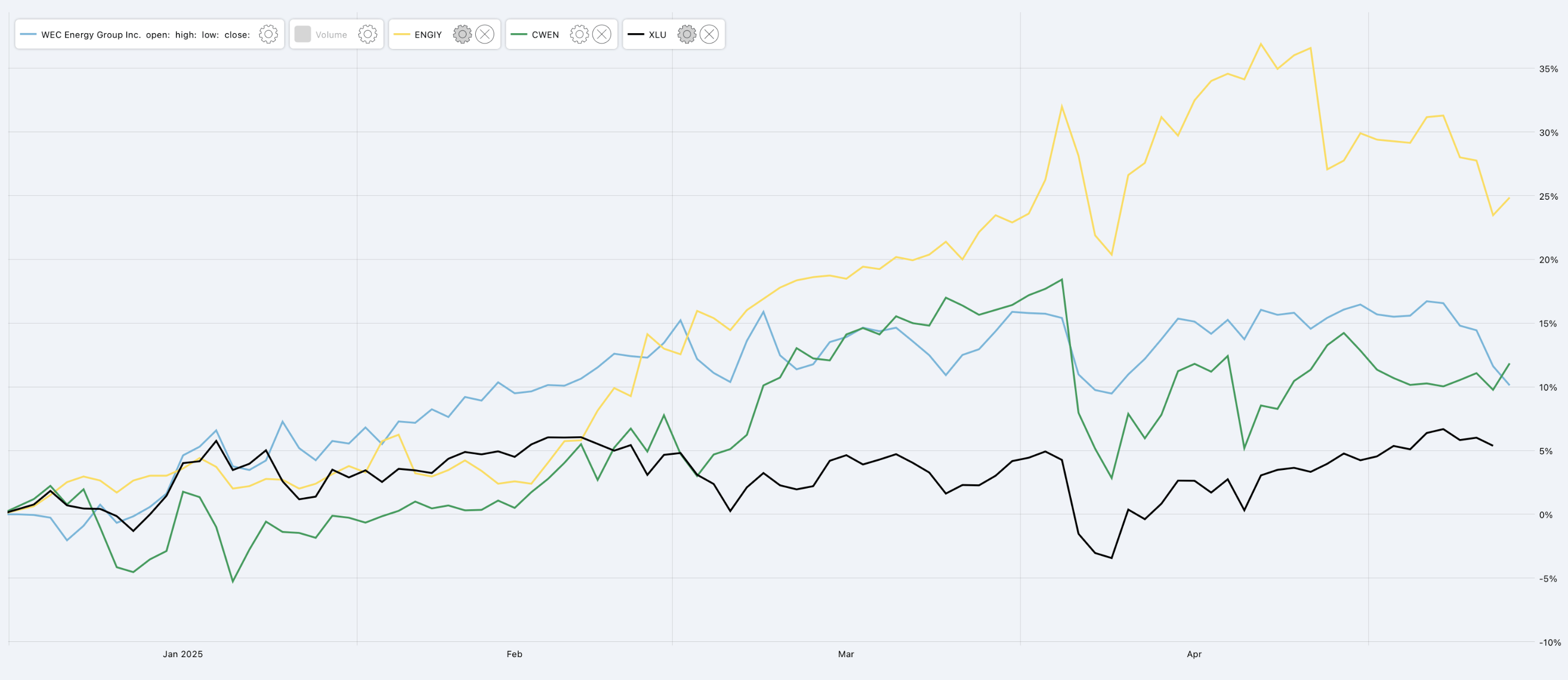Click the Jan 2025 axis label

(184, 654)
